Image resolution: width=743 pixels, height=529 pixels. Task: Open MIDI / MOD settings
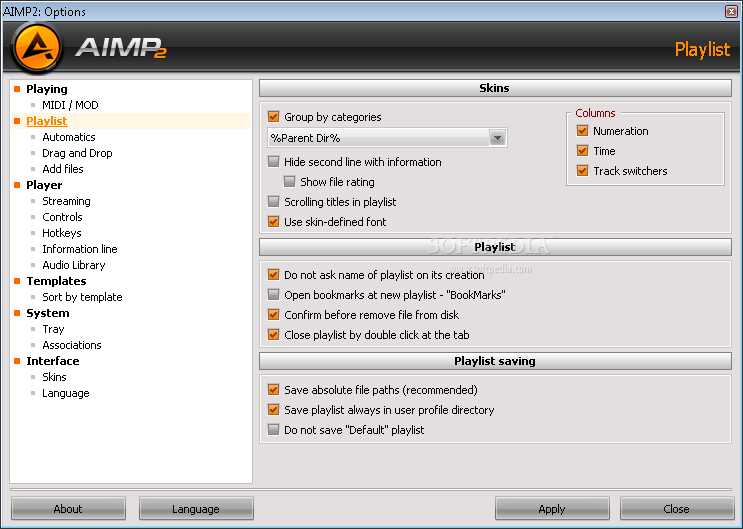(x=70, y=105)
